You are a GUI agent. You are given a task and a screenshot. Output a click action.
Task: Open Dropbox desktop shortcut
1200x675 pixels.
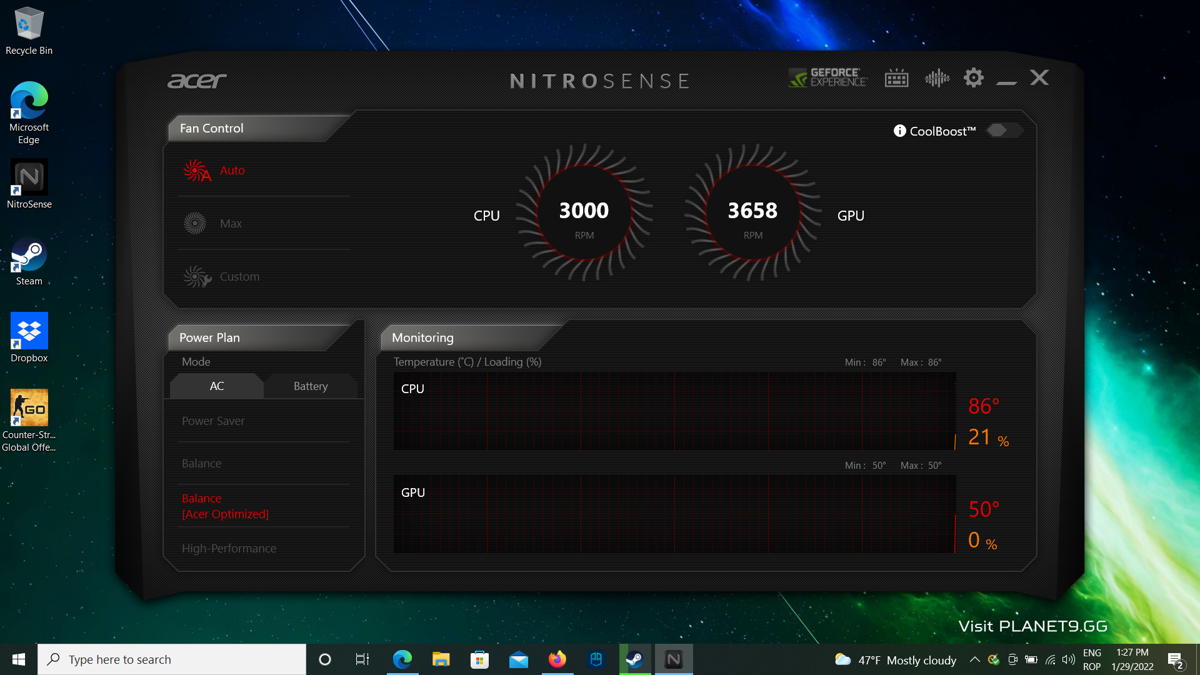(x=29, y=337)
